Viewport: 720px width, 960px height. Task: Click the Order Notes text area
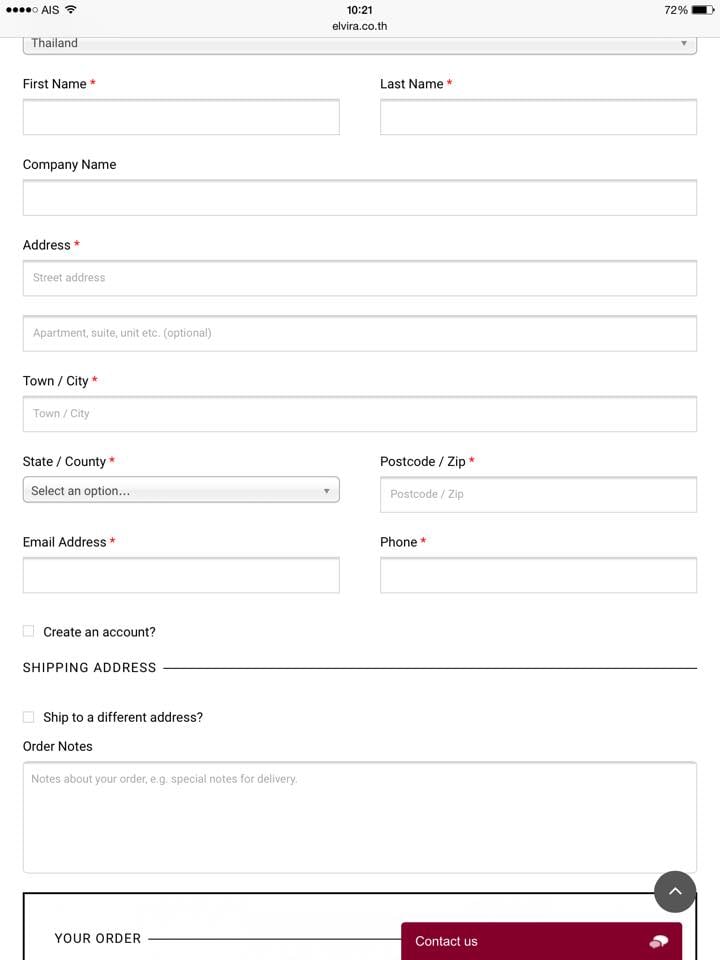click(x=360, y=817)
